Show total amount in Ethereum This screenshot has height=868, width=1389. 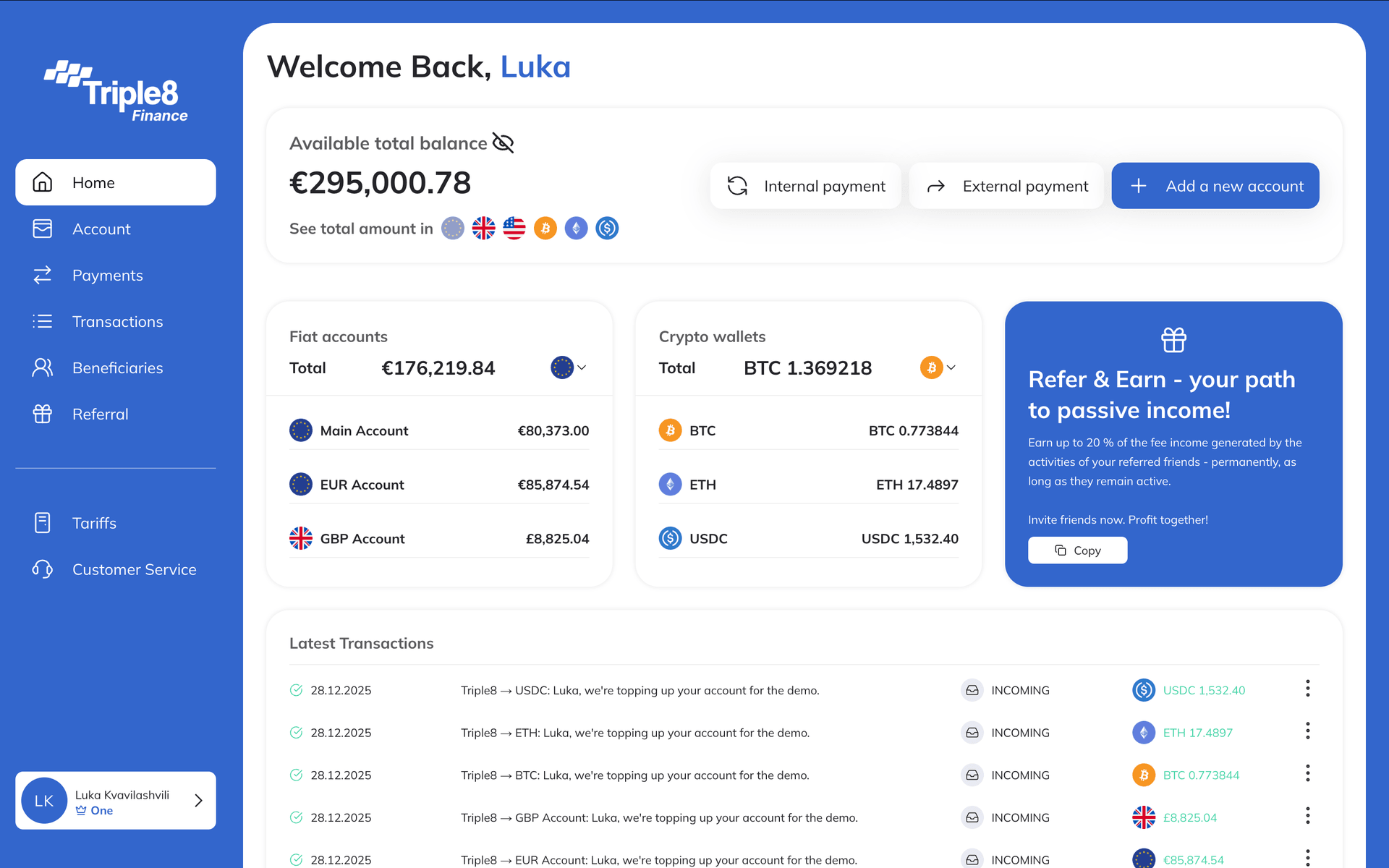[576, 229]
